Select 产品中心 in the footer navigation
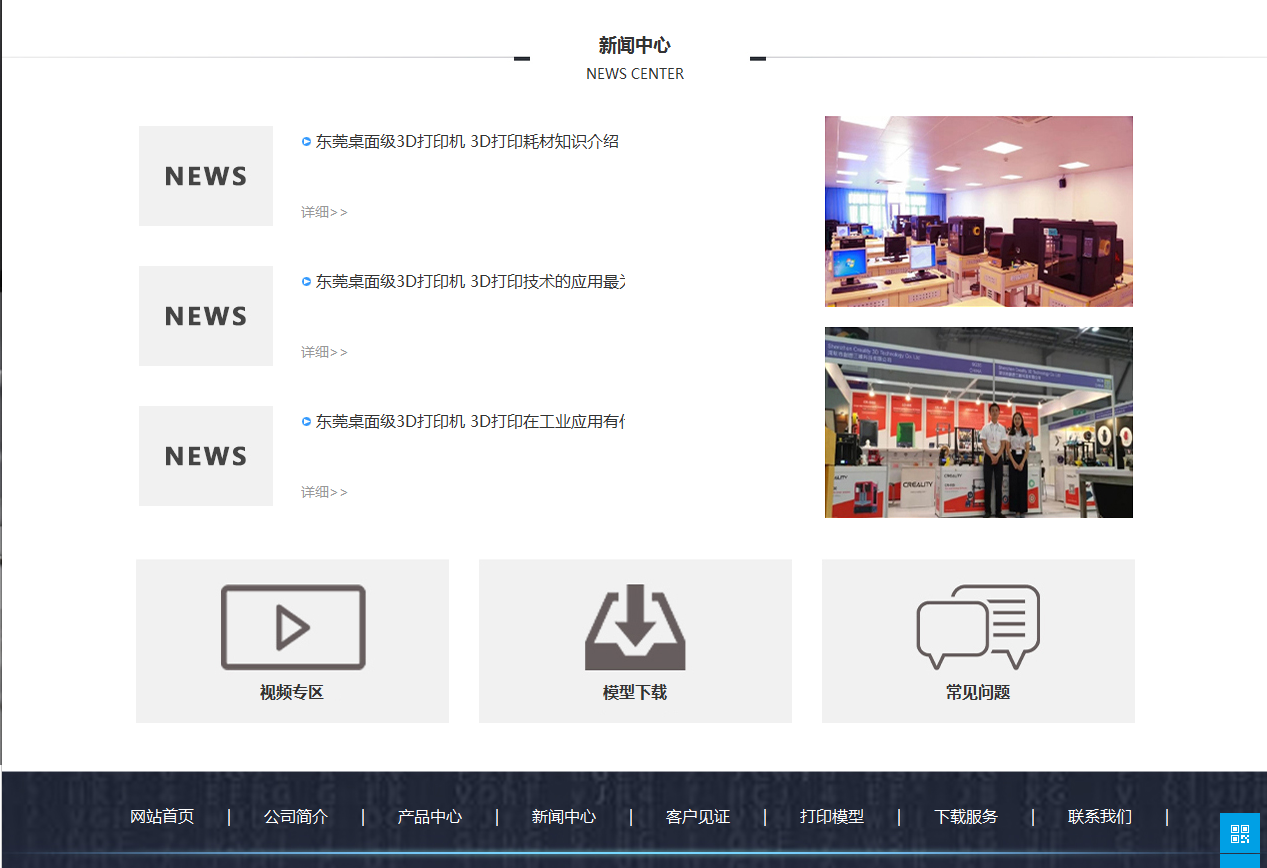 pyautogui.click(x=429, y=817)
